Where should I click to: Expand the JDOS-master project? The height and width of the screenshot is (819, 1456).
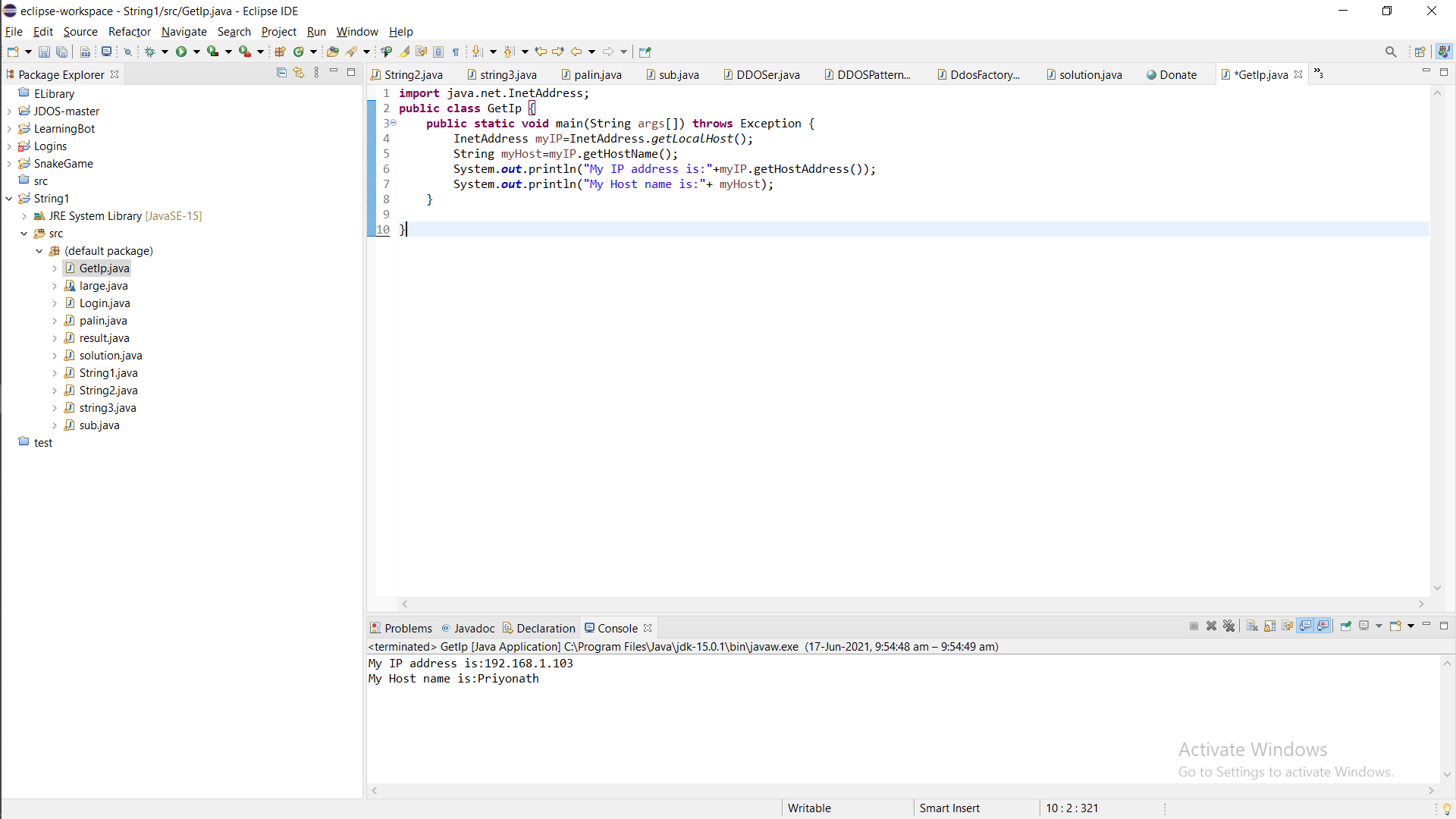(x=9, y=111)
